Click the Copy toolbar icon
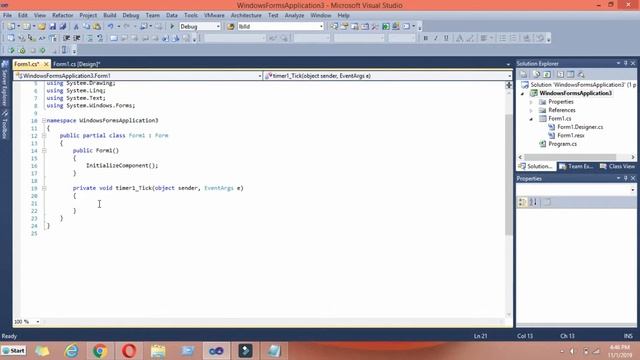Screen dimensions: 640x360 (87, 27)
